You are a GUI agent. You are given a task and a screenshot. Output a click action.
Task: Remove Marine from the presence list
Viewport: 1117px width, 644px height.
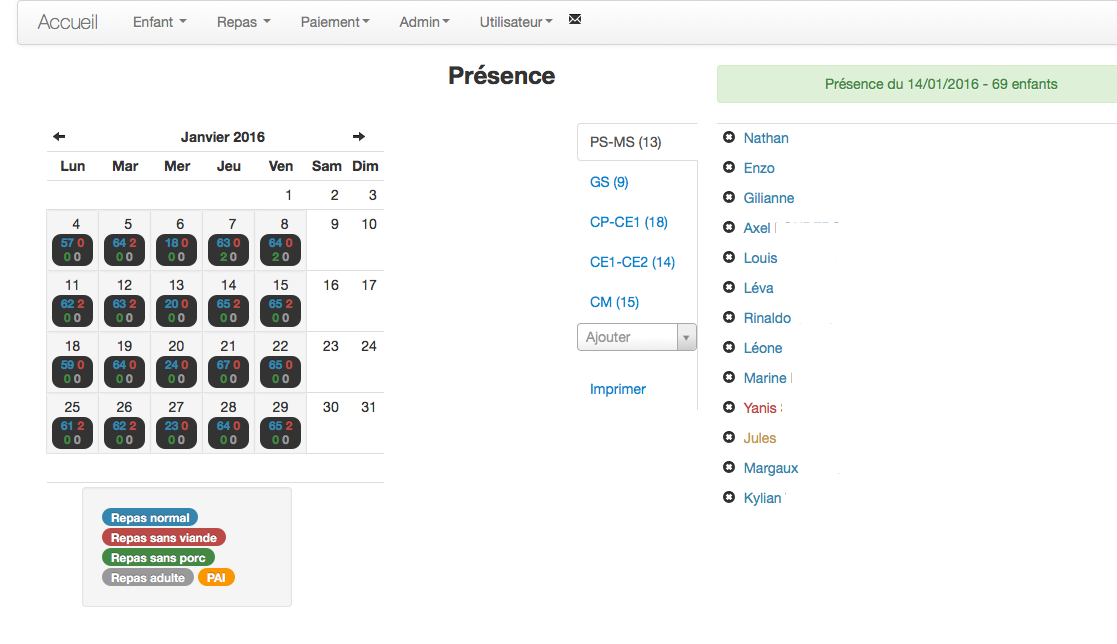coord(729,378)
